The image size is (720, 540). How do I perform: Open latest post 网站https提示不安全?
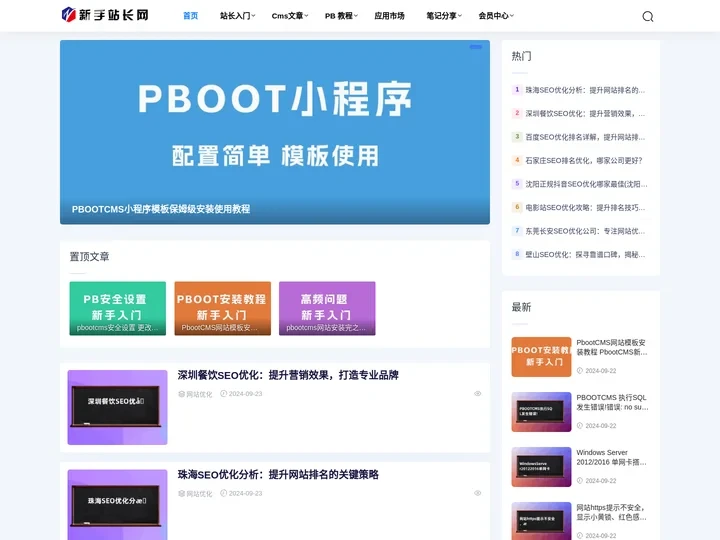611,512
